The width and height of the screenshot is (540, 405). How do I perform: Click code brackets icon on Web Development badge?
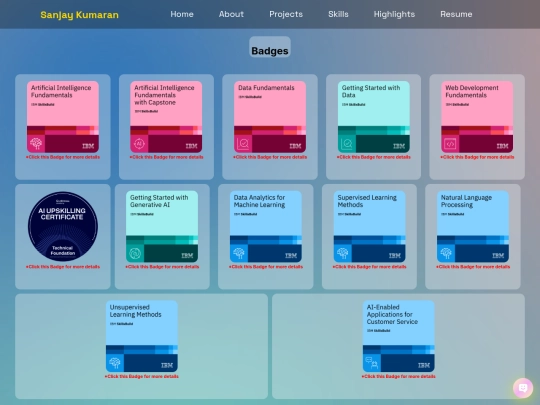[x=450, y=144]
